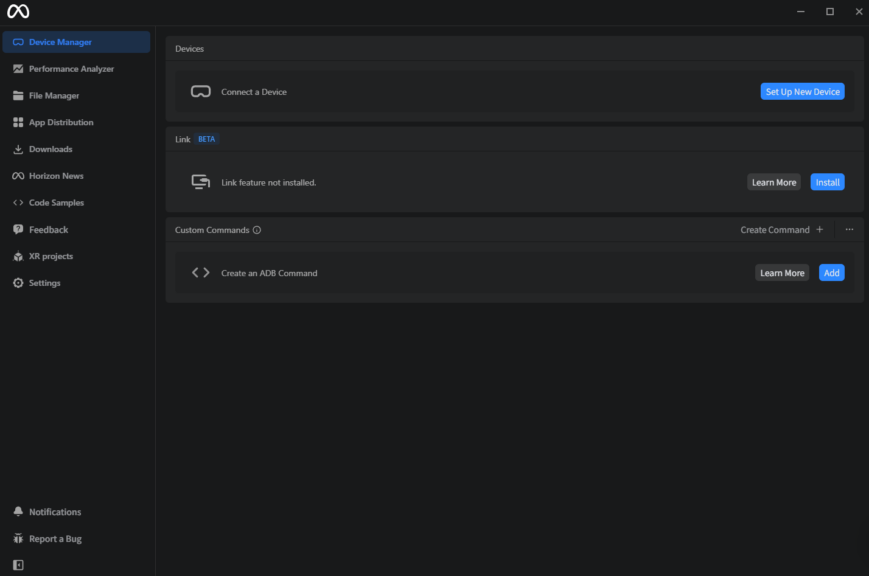Click the Devices section header
869x576 pixels.
[190, 49]
